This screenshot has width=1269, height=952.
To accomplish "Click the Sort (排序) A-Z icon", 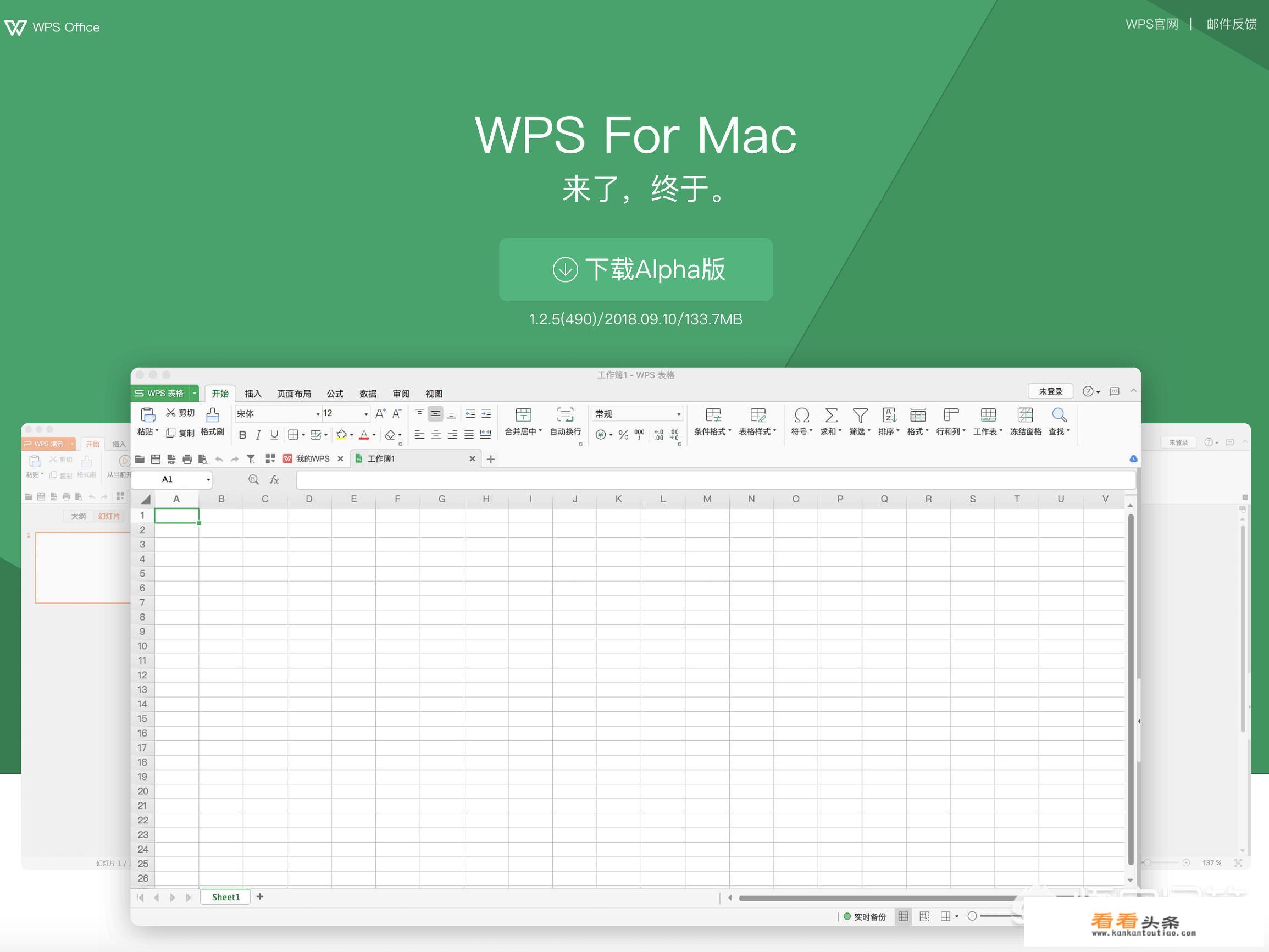I will 889,414.
